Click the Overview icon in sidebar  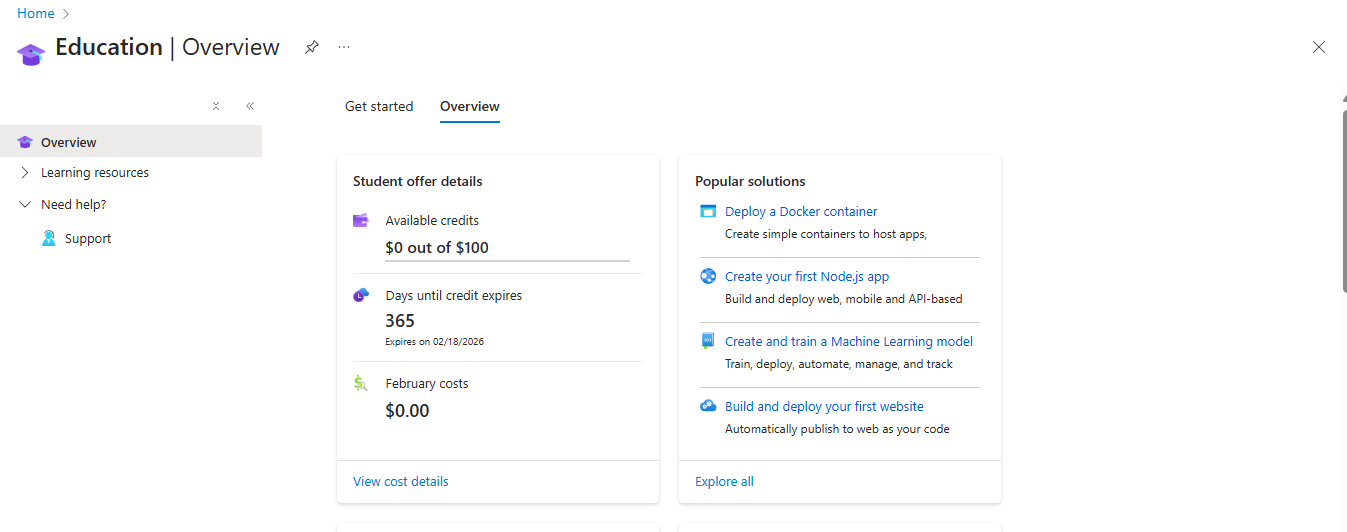tap(25, 142)
